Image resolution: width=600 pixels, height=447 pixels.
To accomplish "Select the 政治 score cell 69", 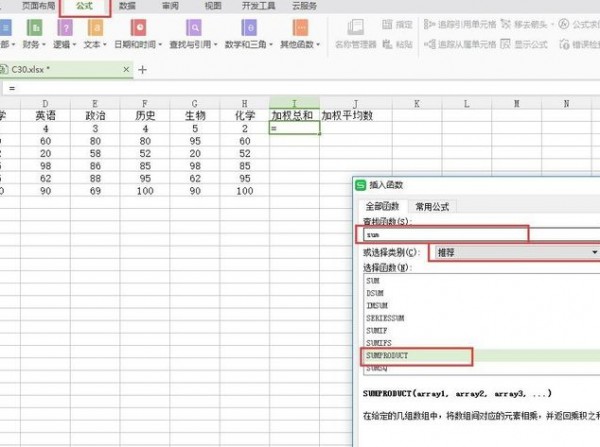I will click(x=95, y=191).
